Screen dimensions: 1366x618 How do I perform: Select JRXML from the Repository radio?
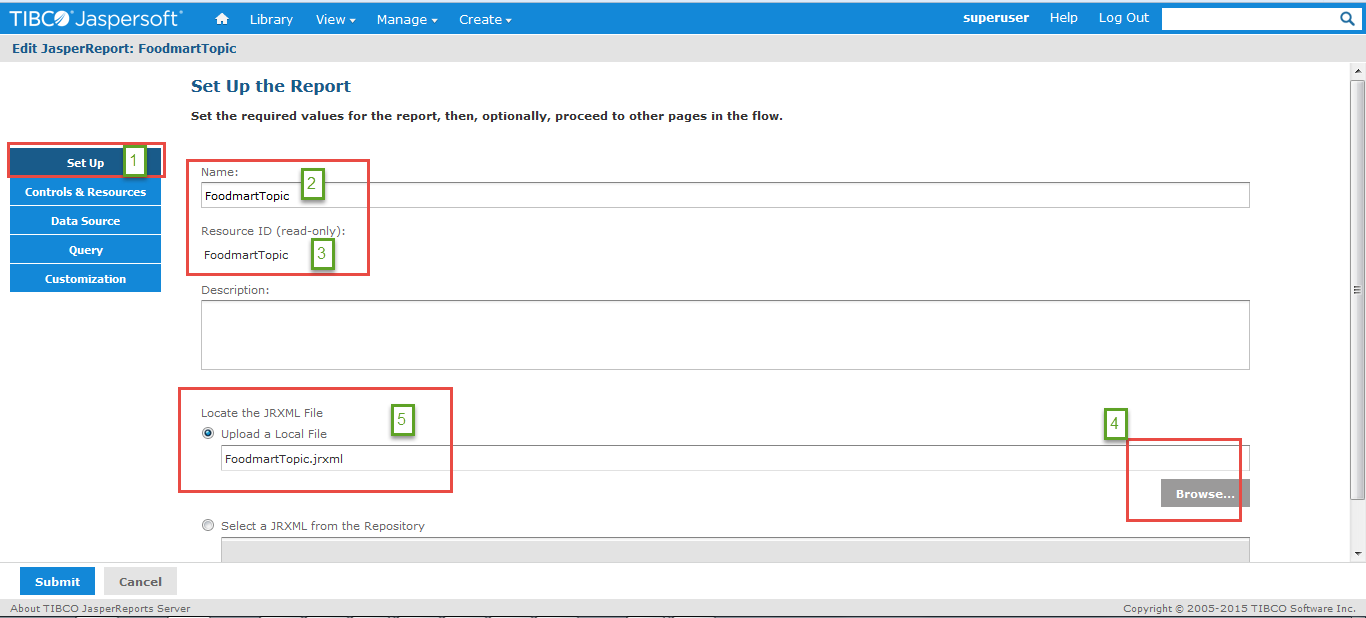208,526
